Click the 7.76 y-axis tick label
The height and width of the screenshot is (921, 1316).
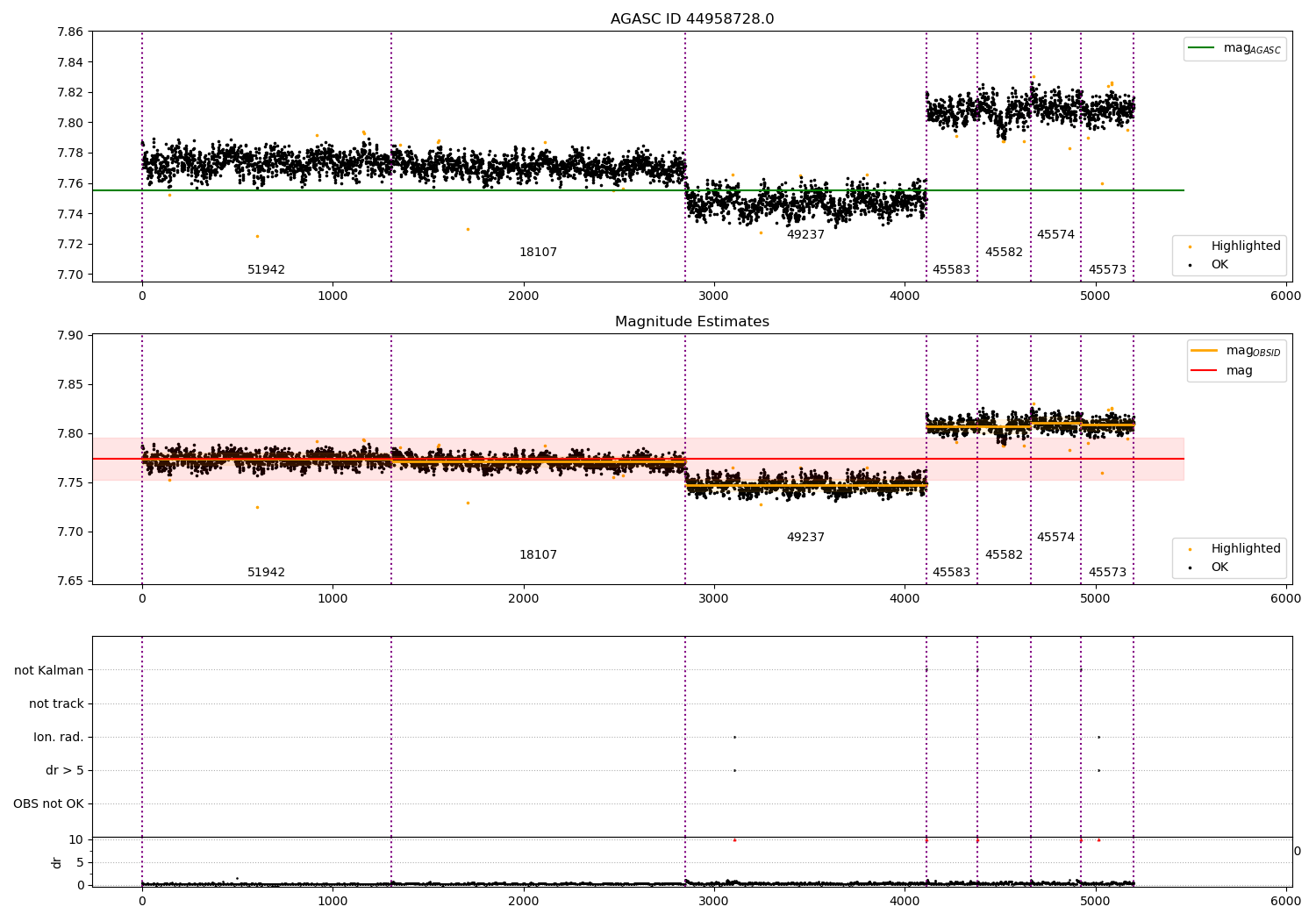[69, 183]
